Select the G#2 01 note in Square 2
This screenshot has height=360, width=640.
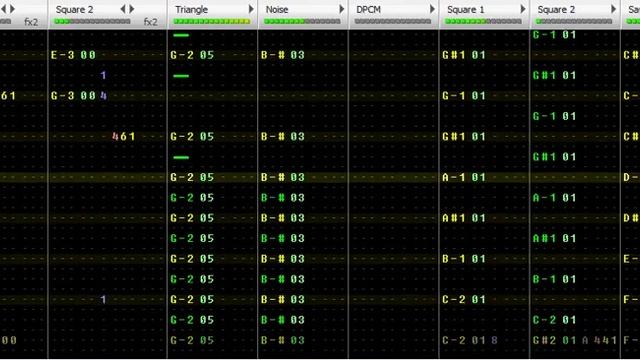coord(555,340)
